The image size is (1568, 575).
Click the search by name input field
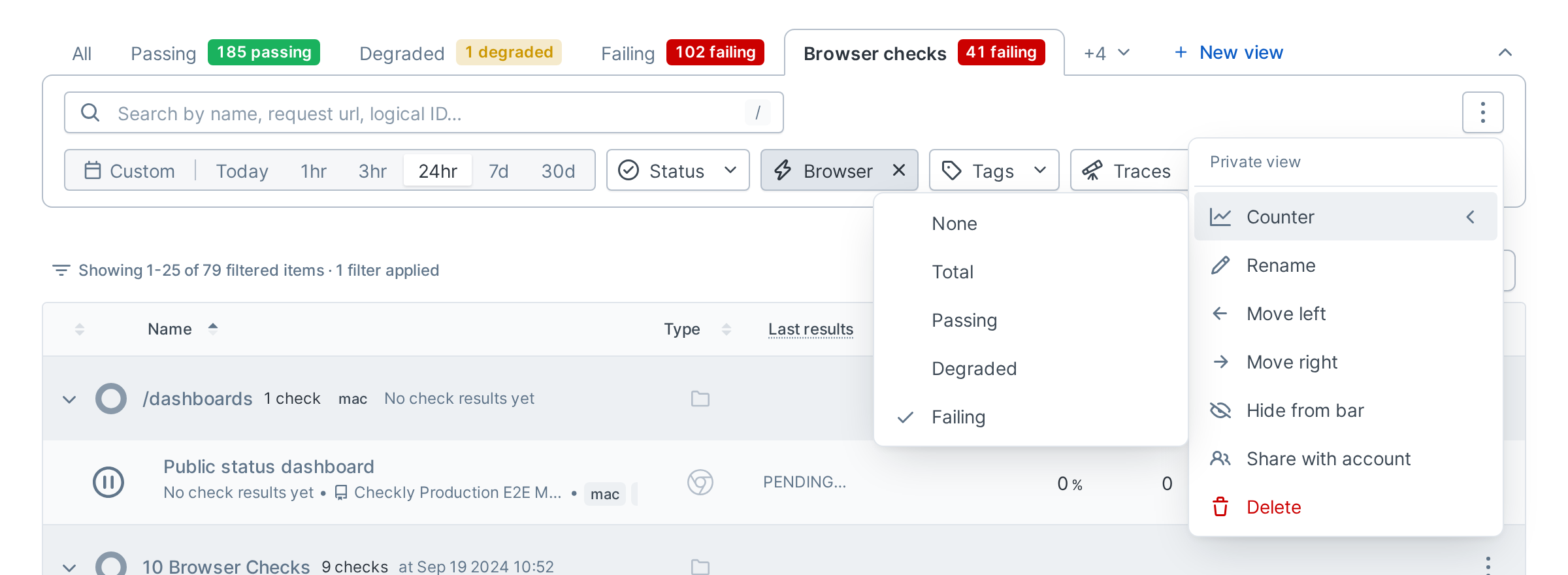pyautogui.click(x=424, y=112)
